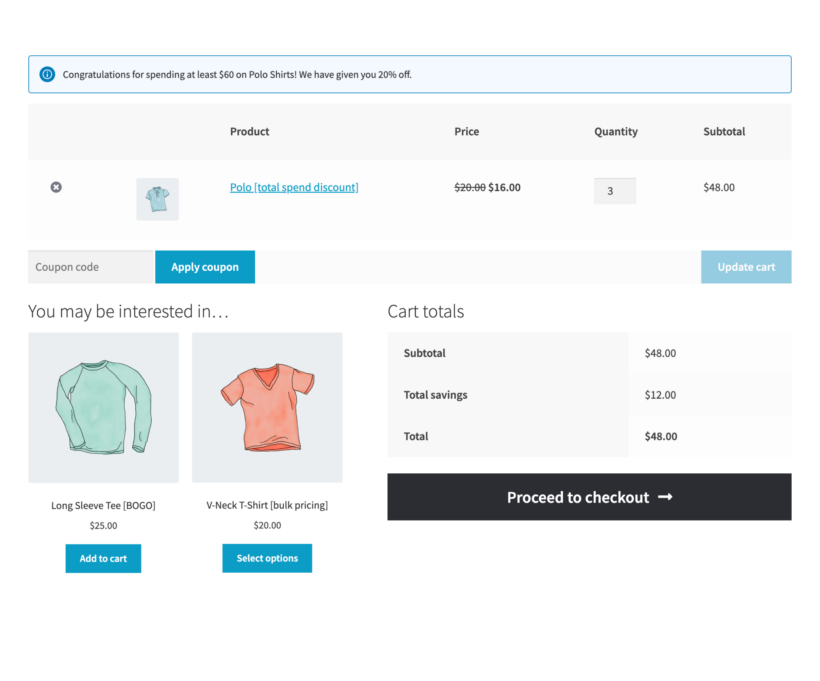The width and height of the screenshot is (820, 681).
Task: Click the quantity field showing 3
Action: 614,191
